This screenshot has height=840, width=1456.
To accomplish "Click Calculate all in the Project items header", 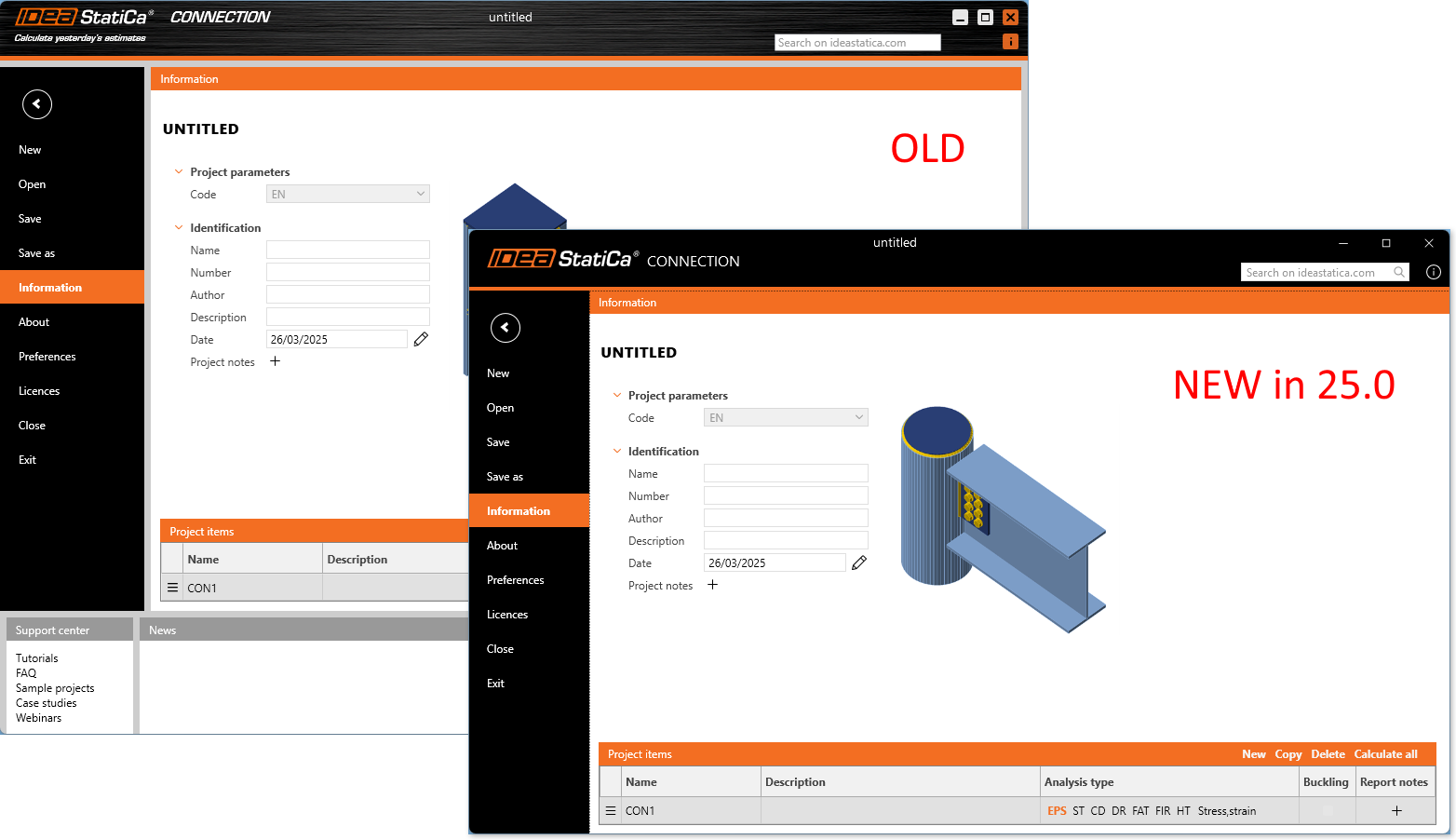I will pyautogui.click(x=1385, y=754).
